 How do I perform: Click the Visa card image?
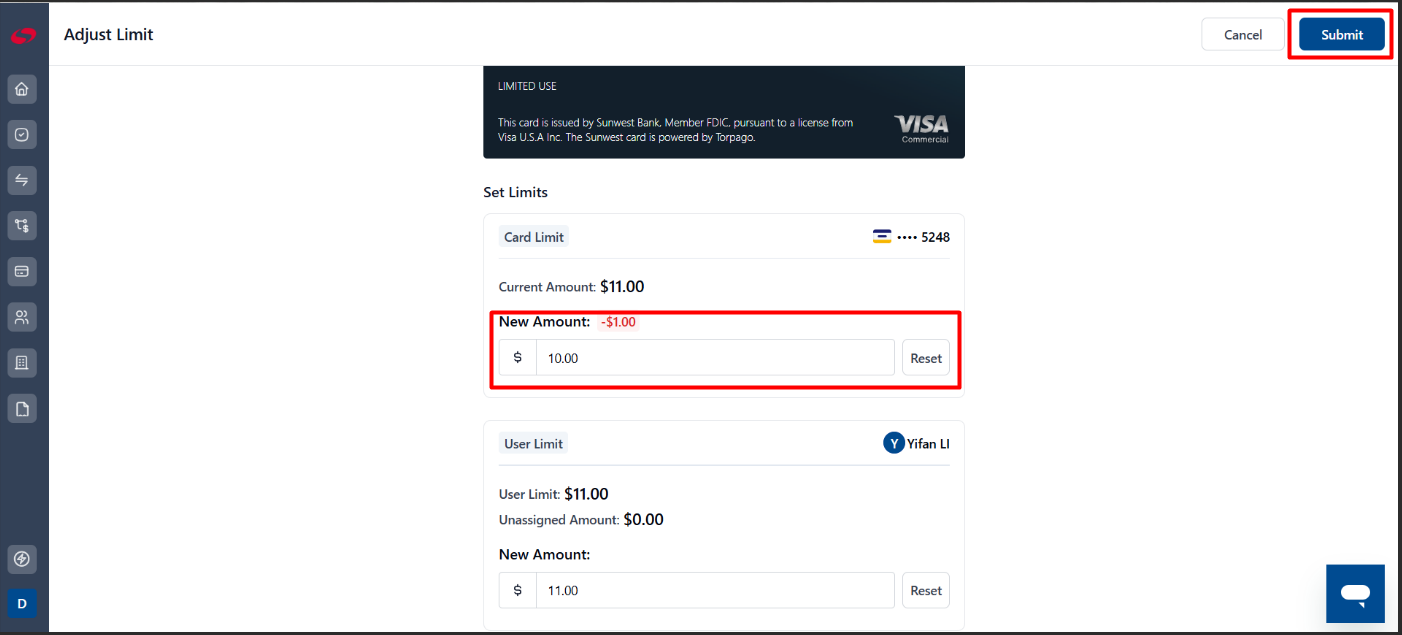tap(724, 112)
